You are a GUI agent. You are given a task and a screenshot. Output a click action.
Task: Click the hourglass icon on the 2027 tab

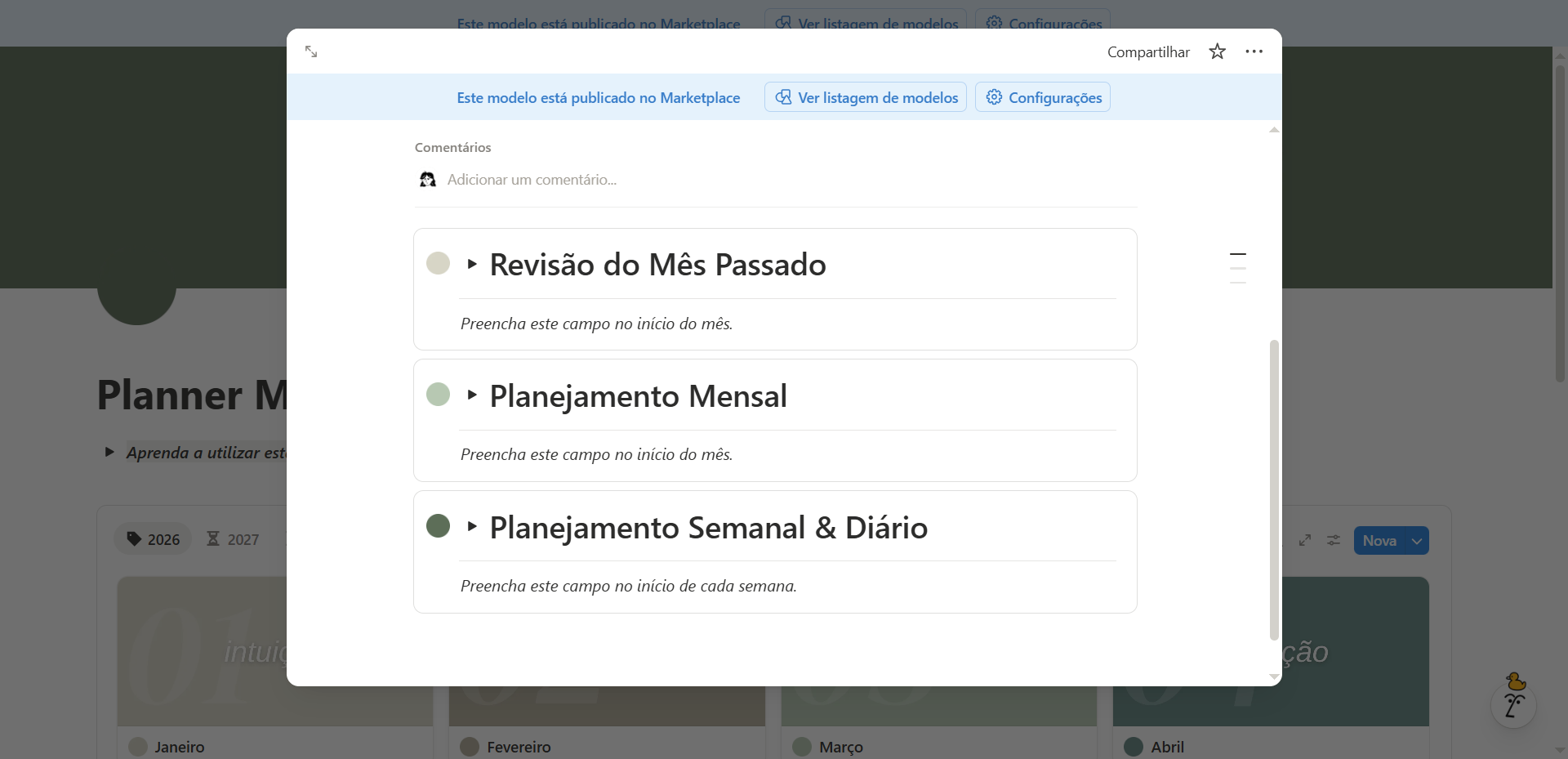(x=213, y=539)
